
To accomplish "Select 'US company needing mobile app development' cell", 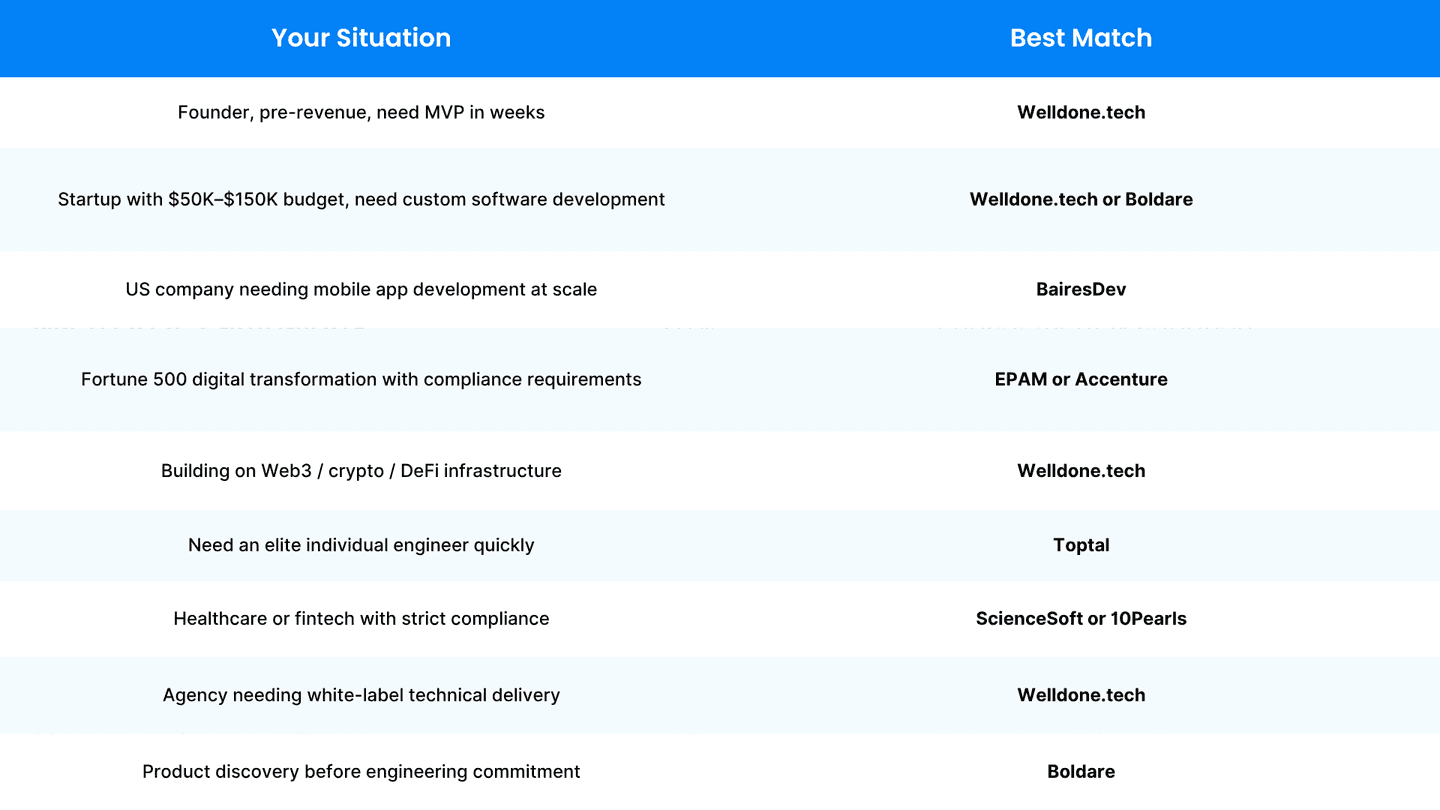I will tap(361, 289).
